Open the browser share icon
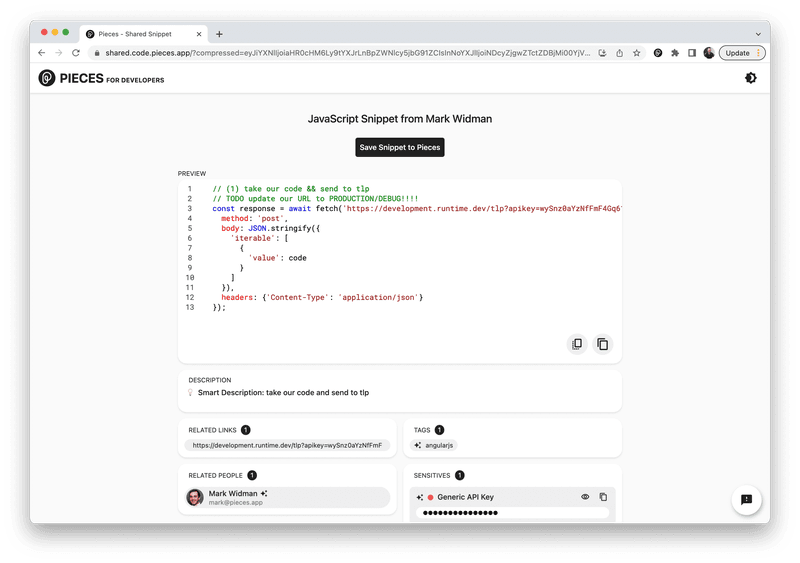 click(620, 53)
